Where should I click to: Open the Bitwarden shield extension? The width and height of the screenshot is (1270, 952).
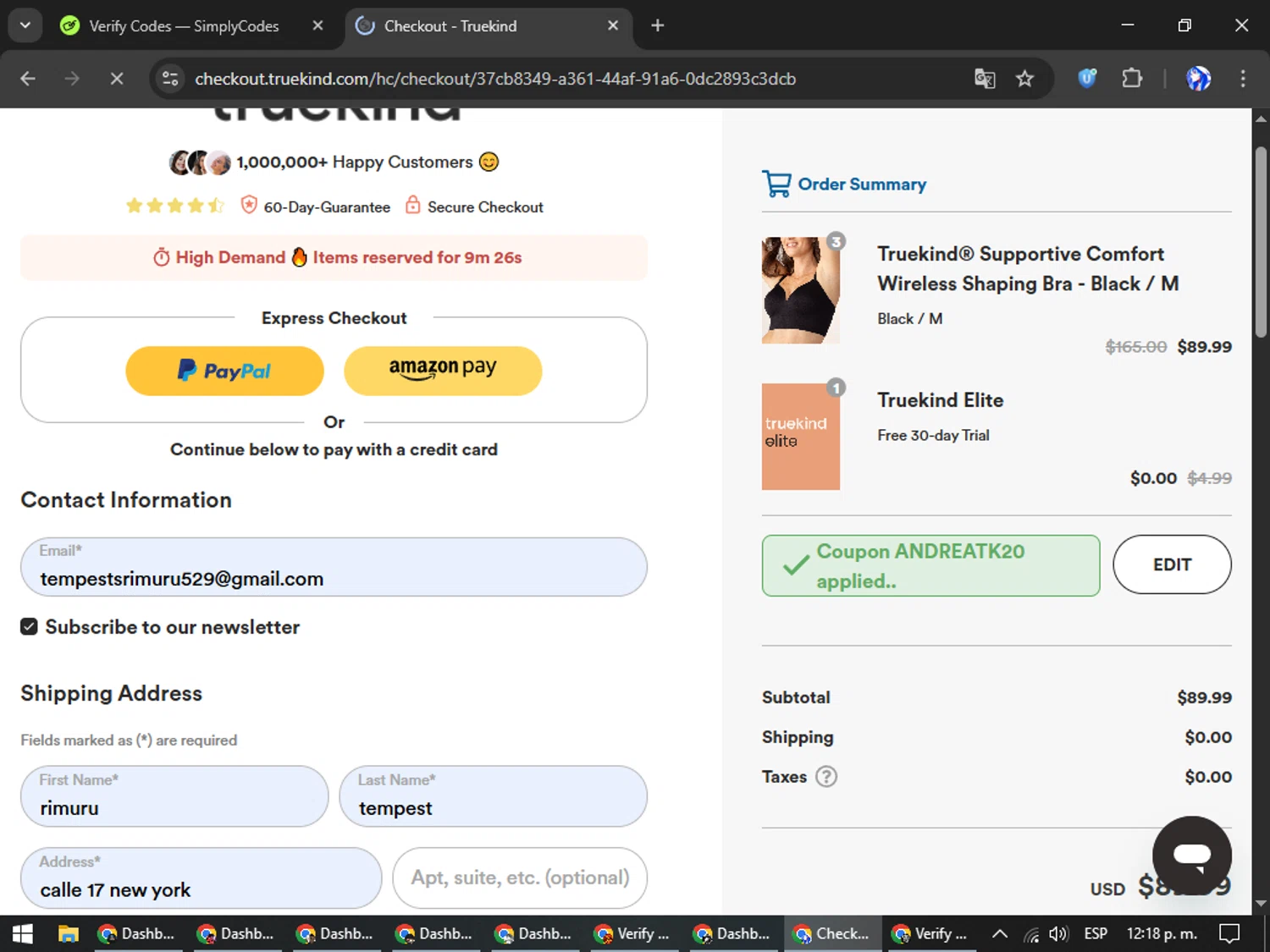(1087, 79)
